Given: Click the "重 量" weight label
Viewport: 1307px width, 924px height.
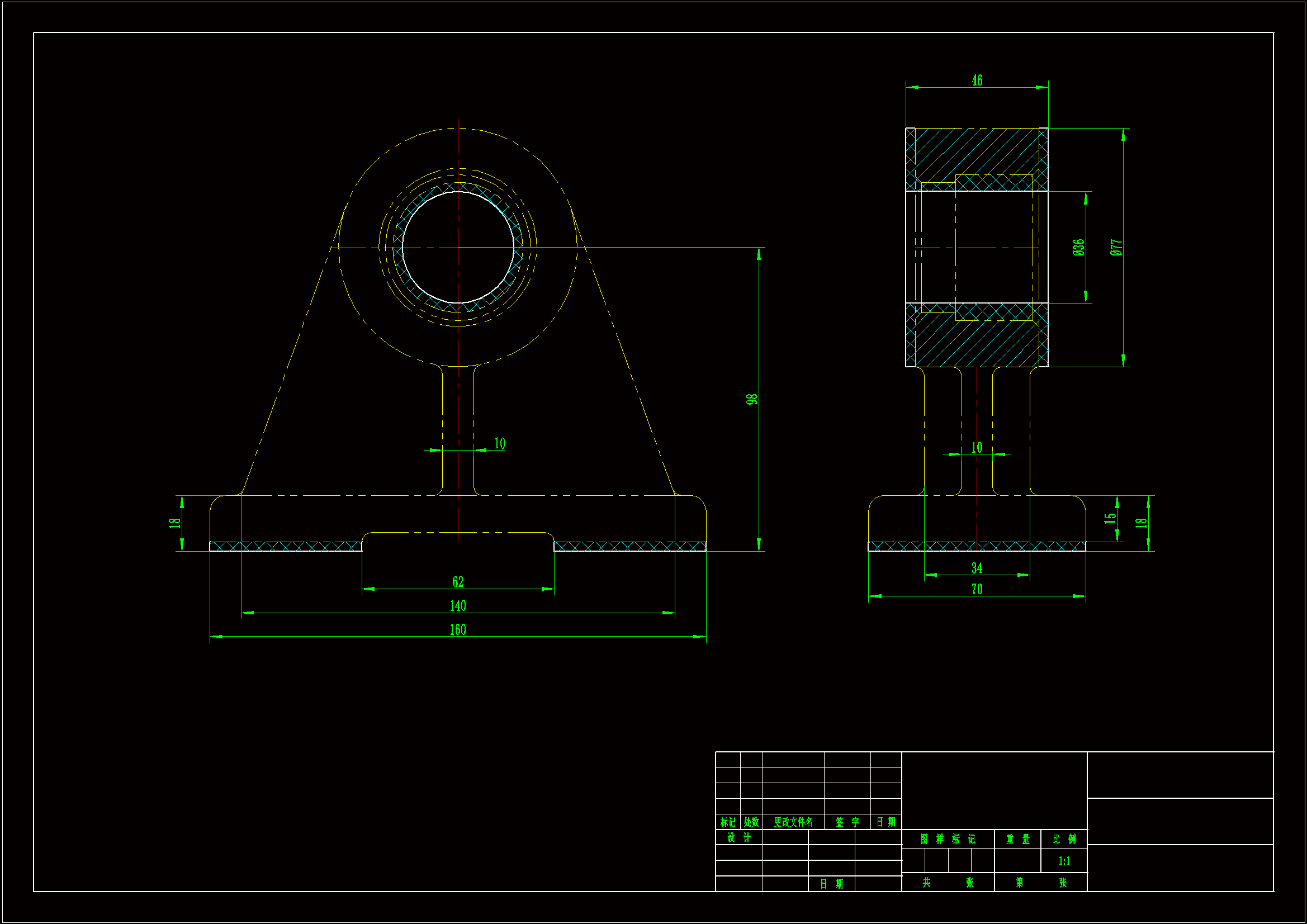Looking at the screenshot, I should 1018,839.
